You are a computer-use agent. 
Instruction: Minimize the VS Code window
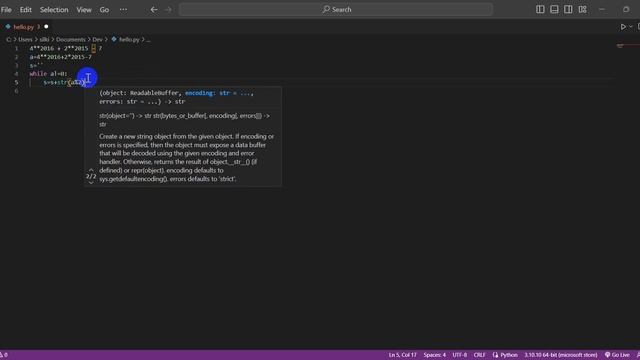[602, 9]
